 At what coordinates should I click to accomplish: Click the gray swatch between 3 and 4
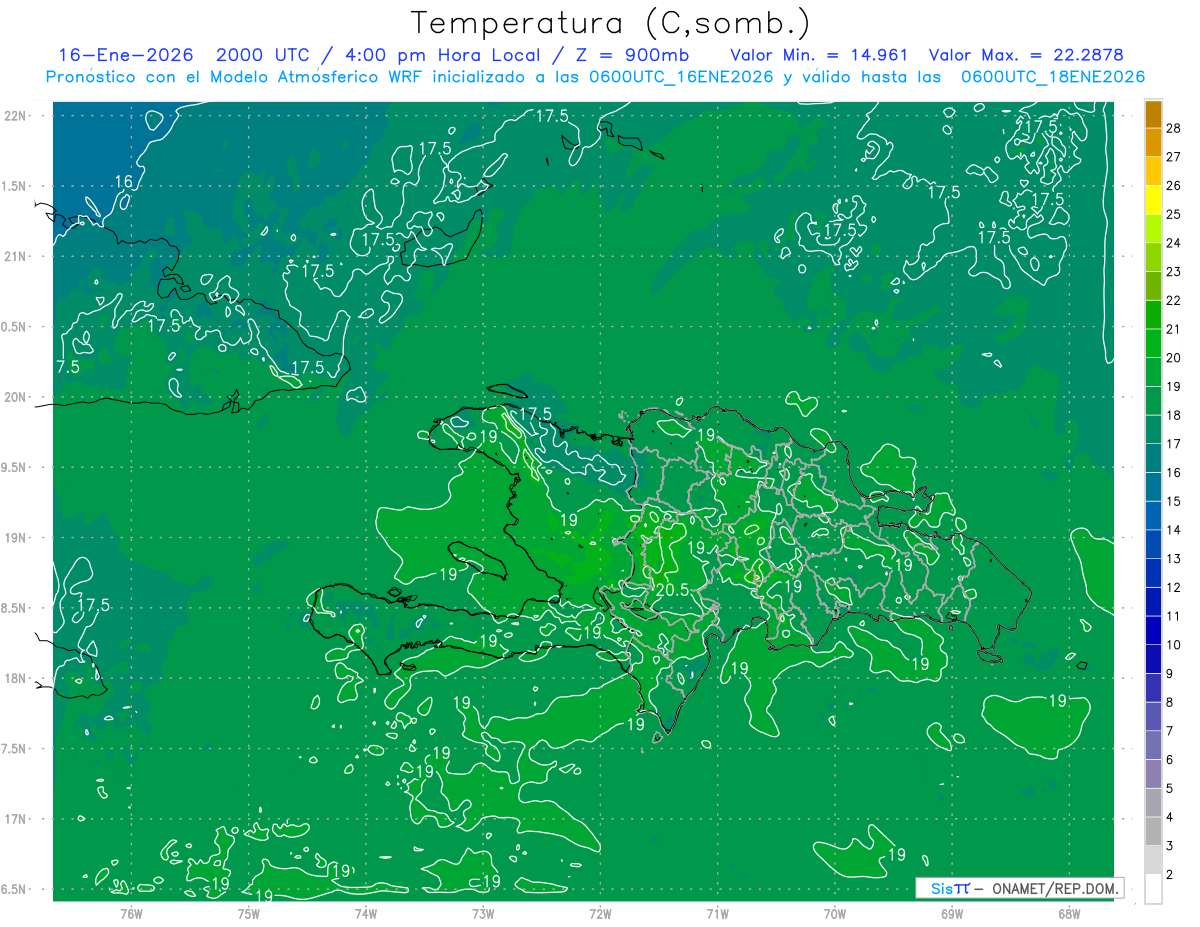tap(1153, 832)
